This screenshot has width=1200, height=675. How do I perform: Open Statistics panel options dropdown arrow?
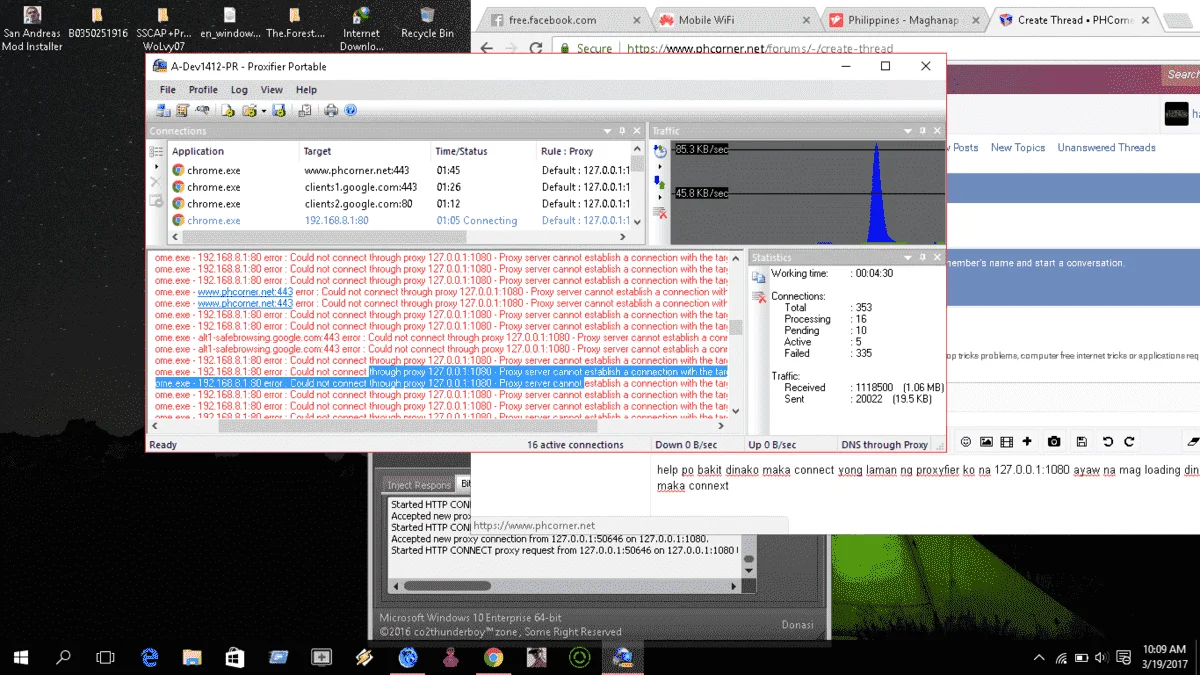click(908, 258)
